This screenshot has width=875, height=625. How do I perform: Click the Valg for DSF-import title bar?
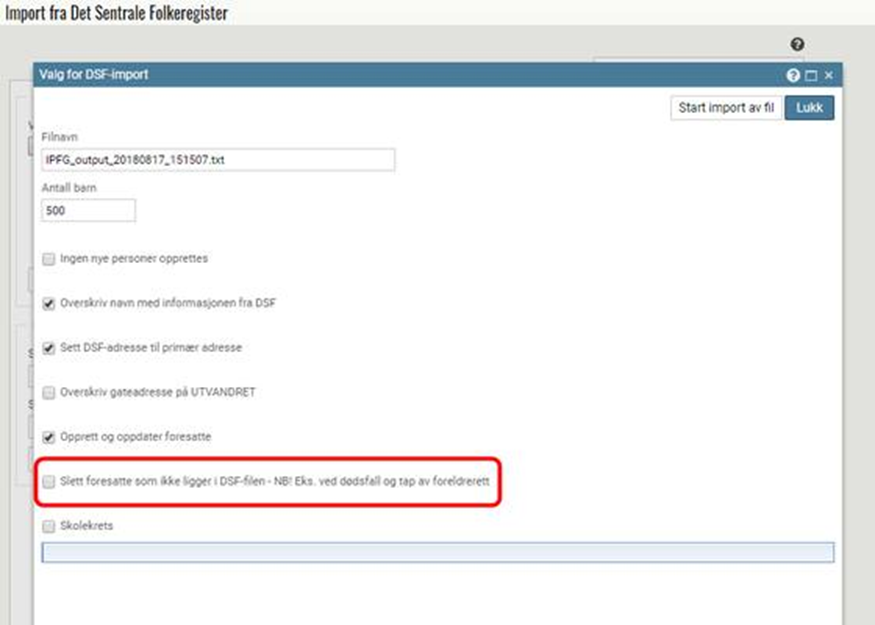point(400,75)
